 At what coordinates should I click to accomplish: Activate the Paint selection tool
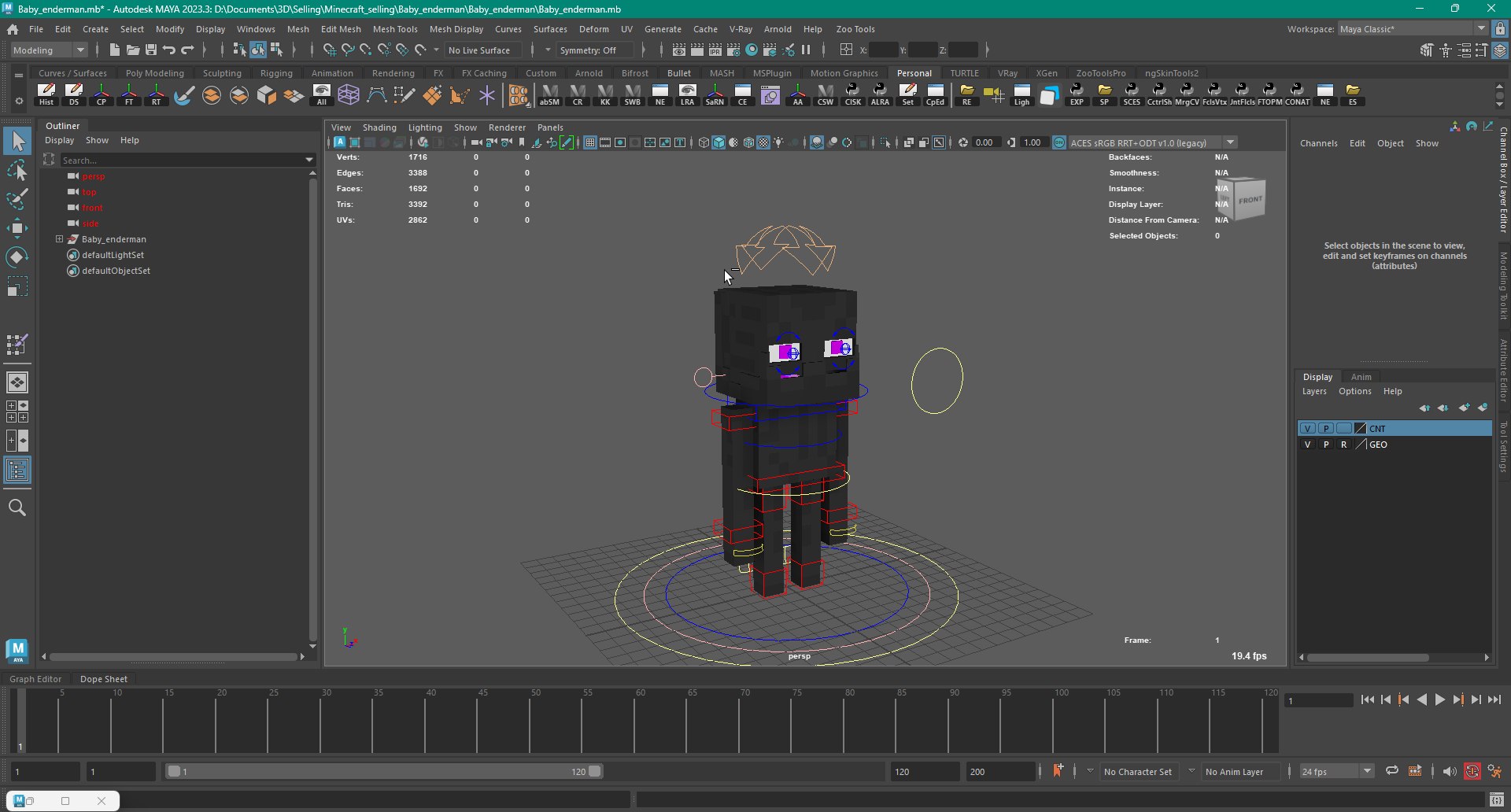[x=17, y=199]
